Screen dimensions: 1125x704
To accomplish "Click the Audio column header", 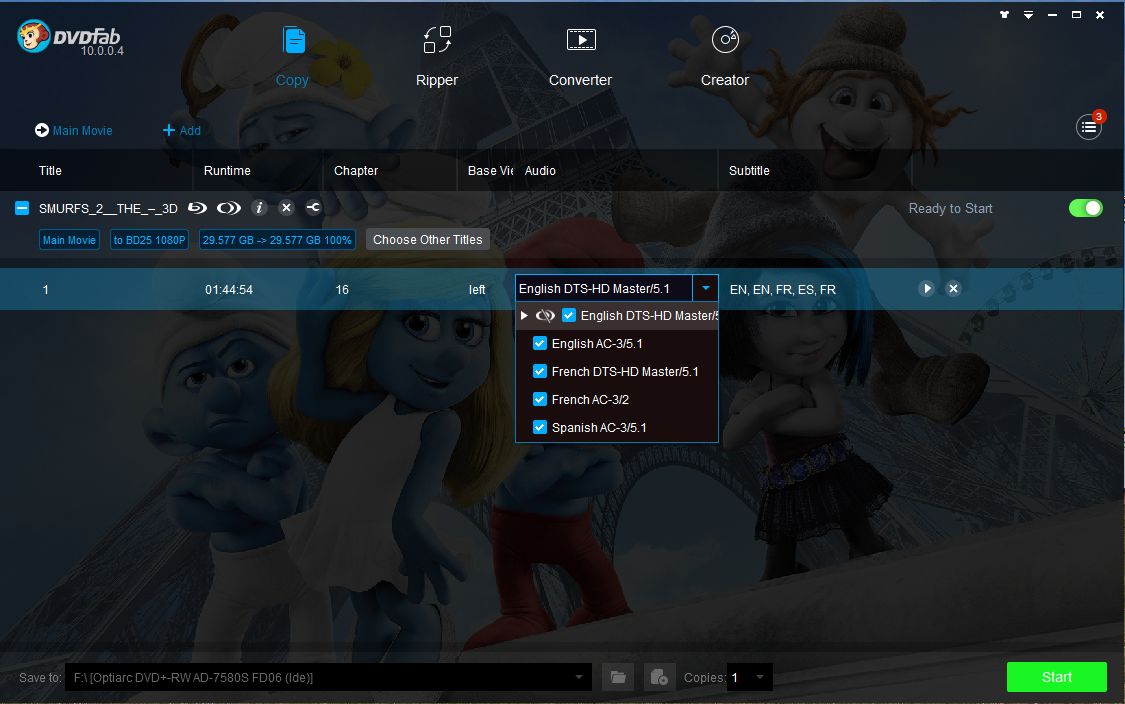I will click(x=540, y=171).
